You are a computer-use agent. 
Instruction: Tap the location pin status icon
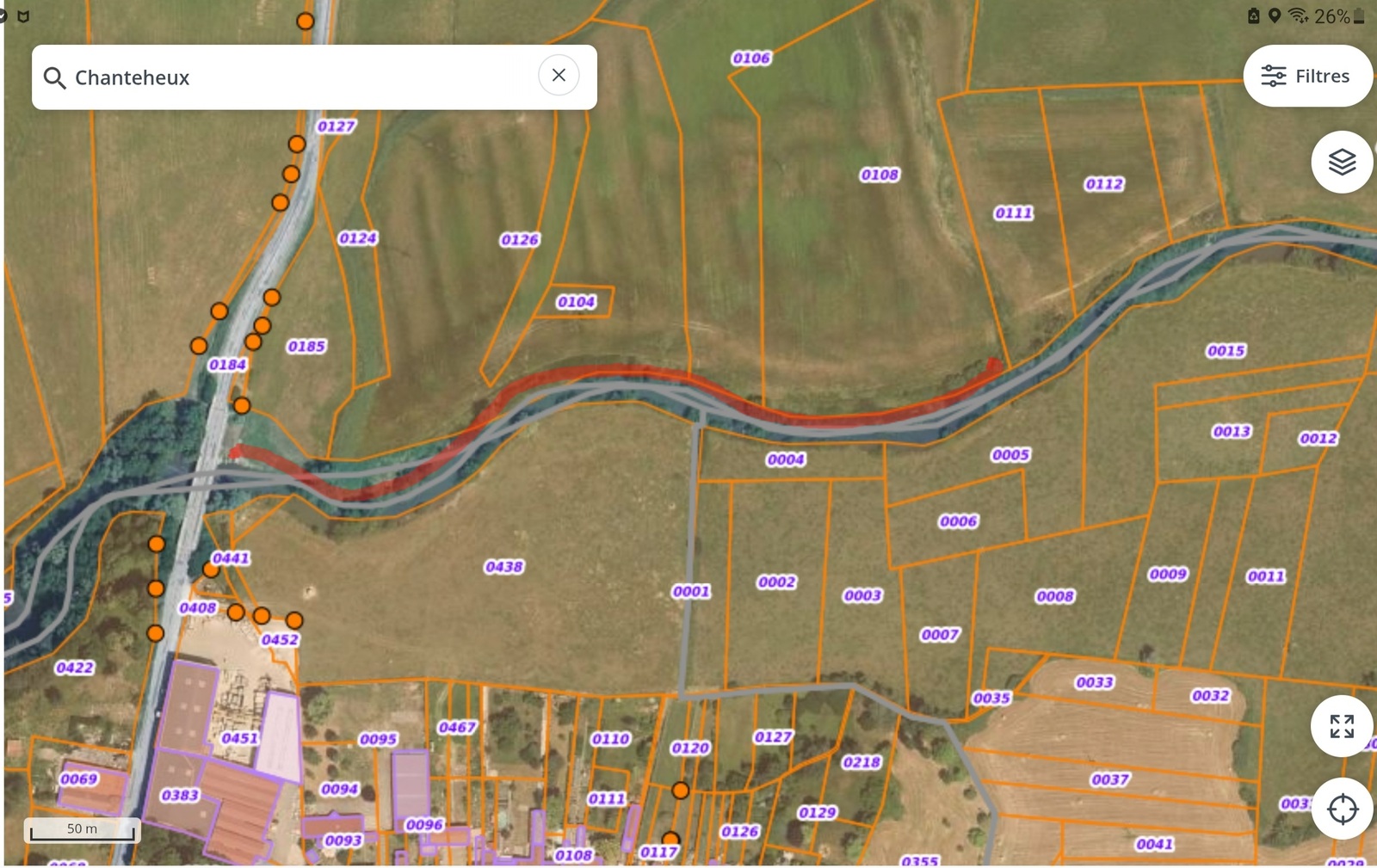click(x=1275, y=15)
